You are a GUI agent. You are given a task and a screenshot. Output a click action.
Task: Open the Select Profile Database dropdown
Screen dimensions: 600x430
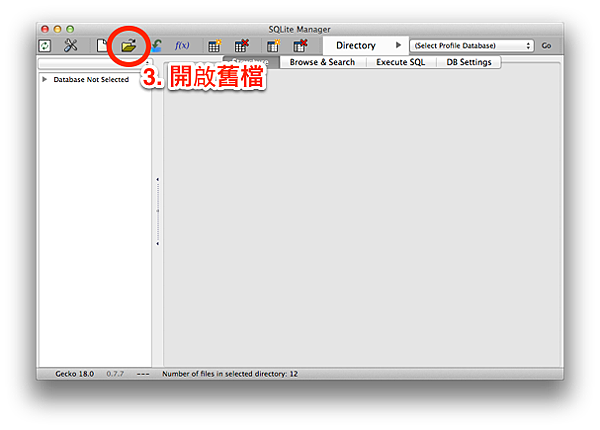pyautogui.click(x=471, y=46)
